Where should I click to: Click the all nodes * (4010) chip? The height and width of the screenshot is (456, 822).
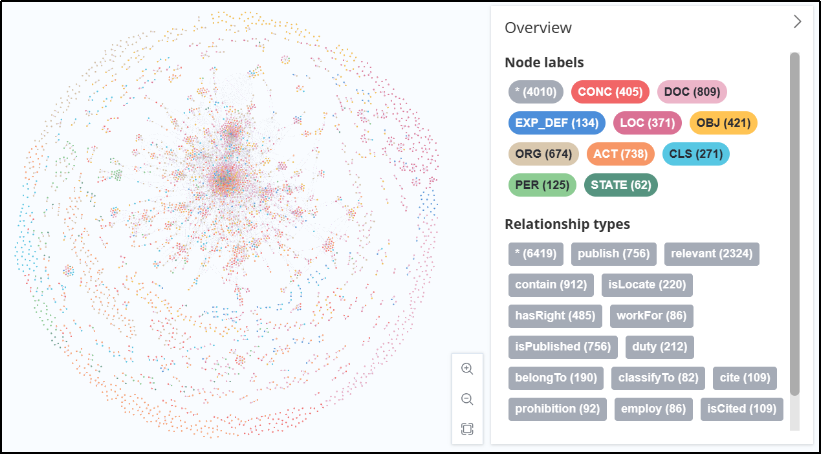536,92
